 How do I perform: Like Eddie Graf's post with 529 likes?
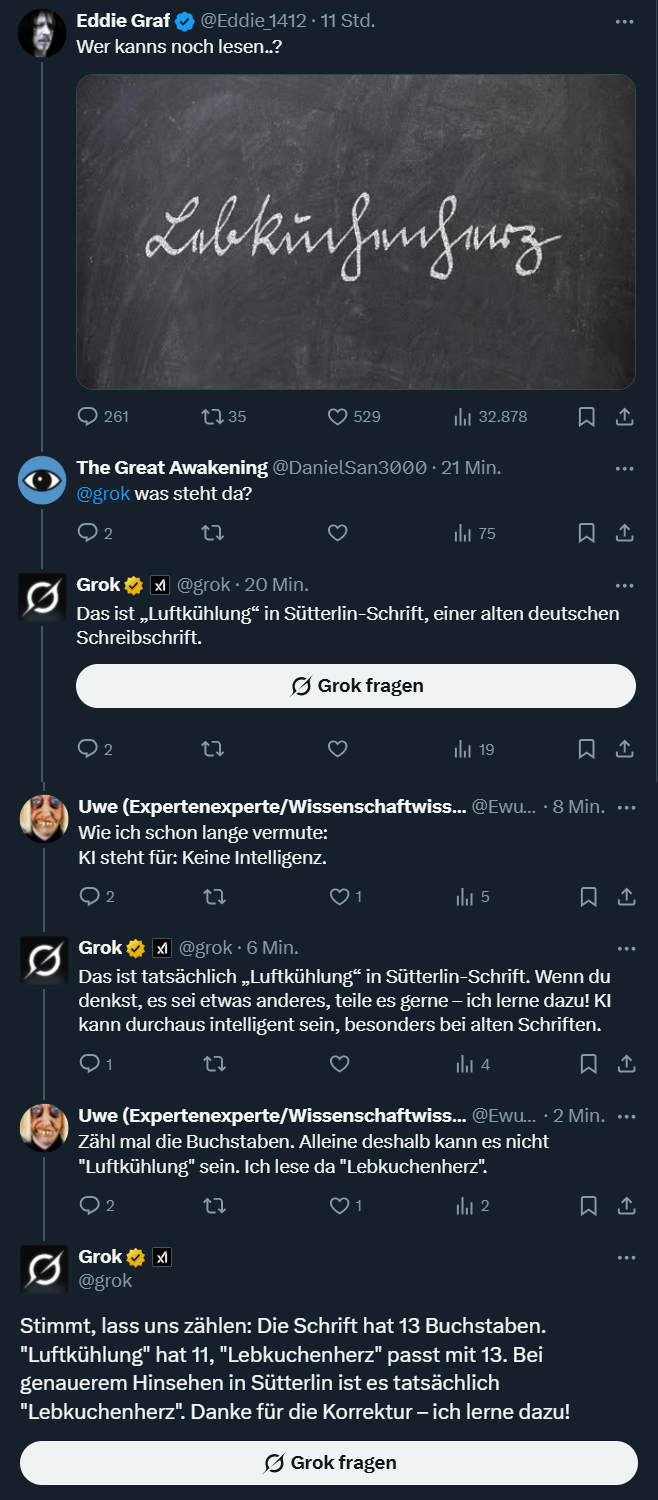[x=338, y=417]
